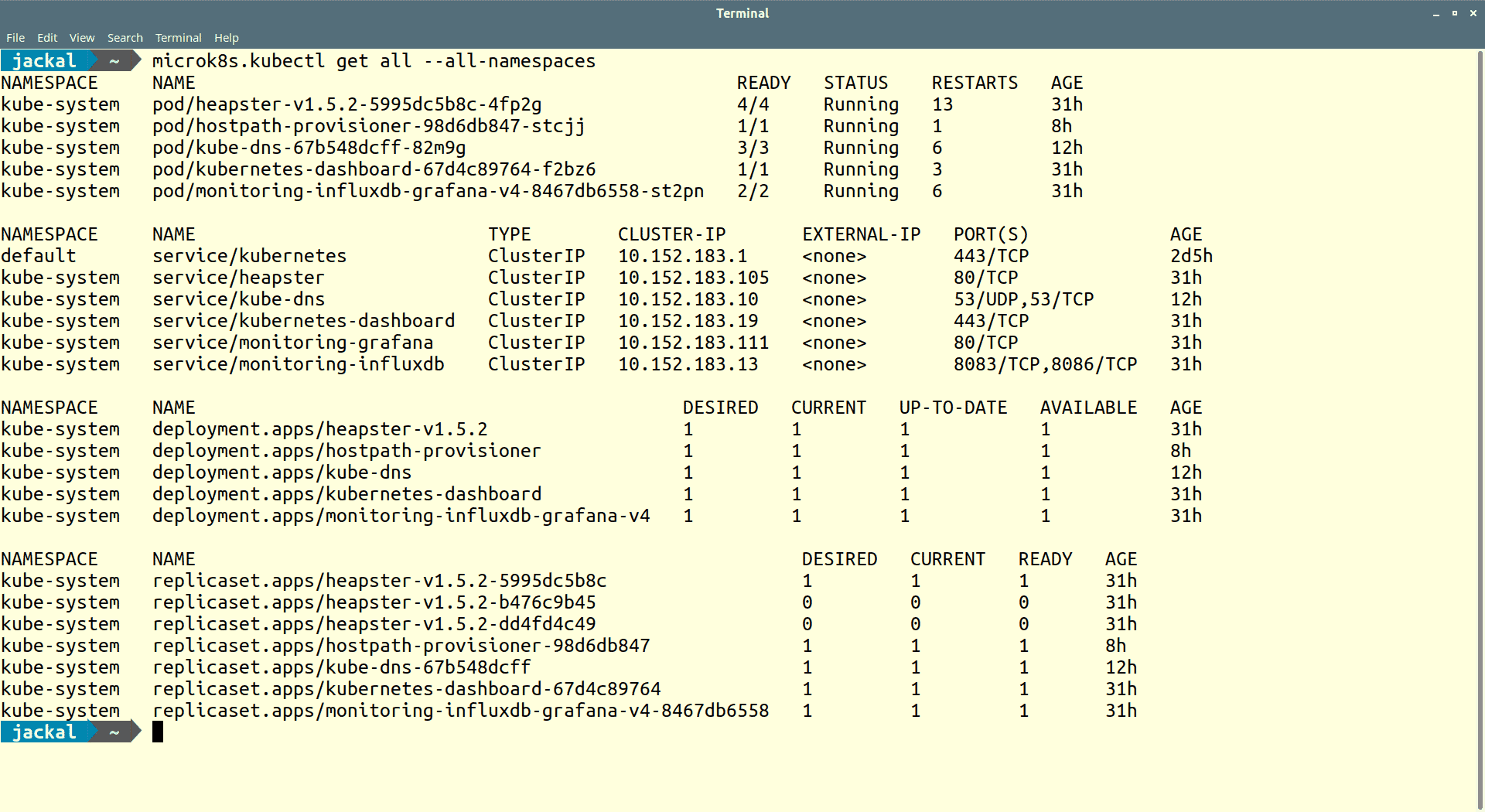1485x812 pixels.
Task: Click age value 2d5h
Action: point(1191,256)
